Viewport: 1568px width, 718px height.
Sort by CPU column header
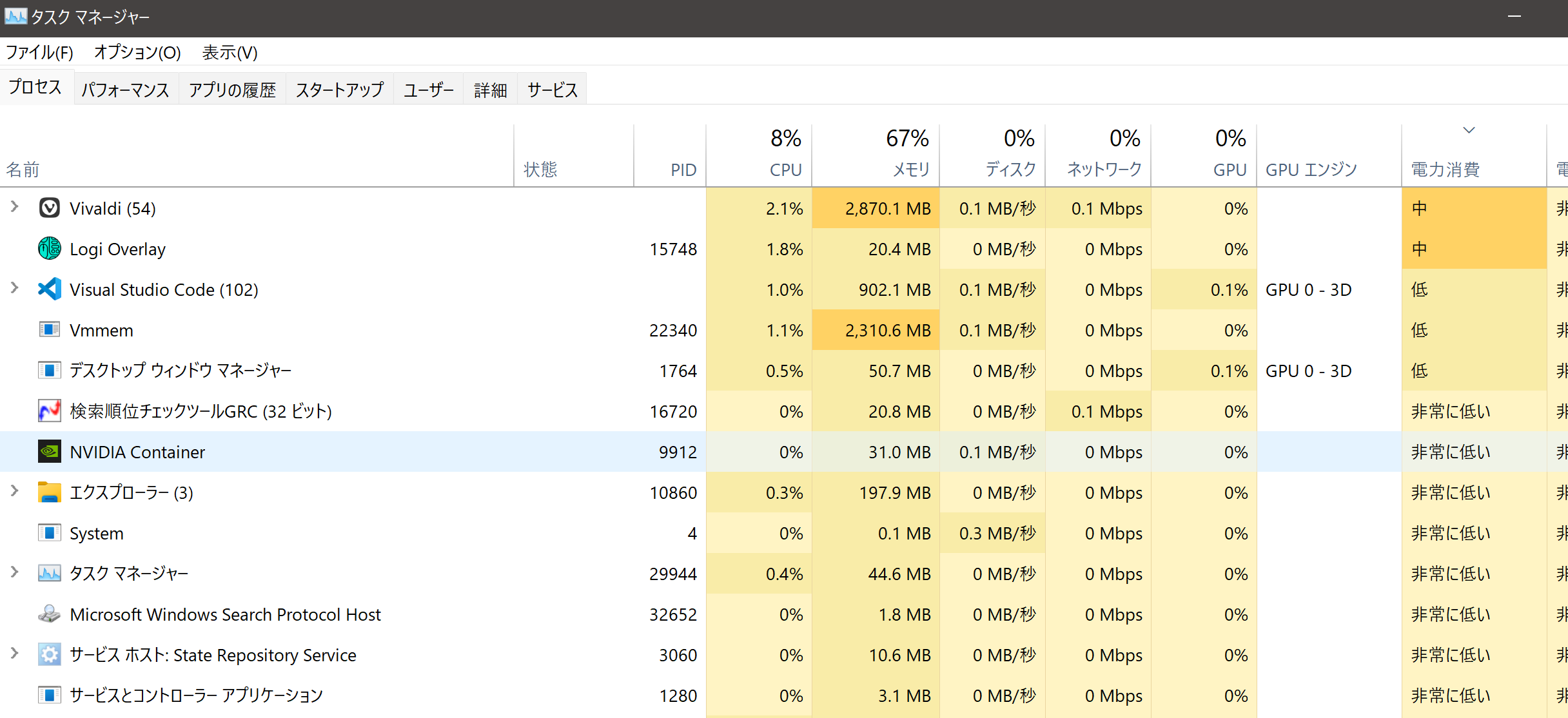click(785, 169)
